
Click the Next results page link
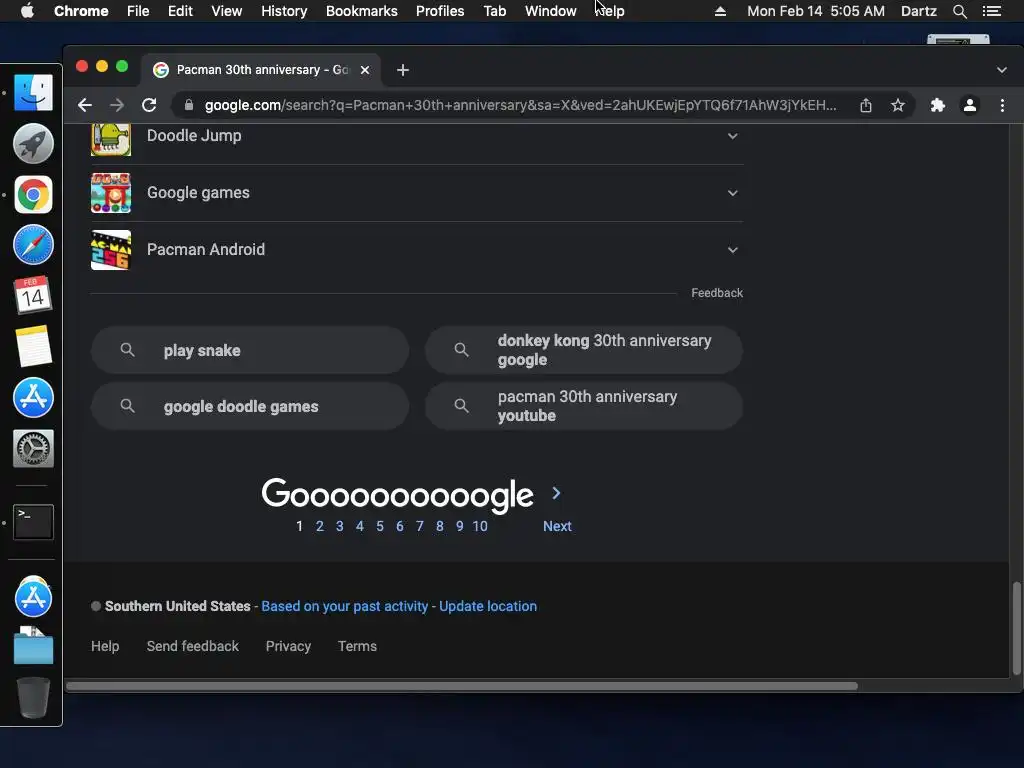click(x=557, y=526)
